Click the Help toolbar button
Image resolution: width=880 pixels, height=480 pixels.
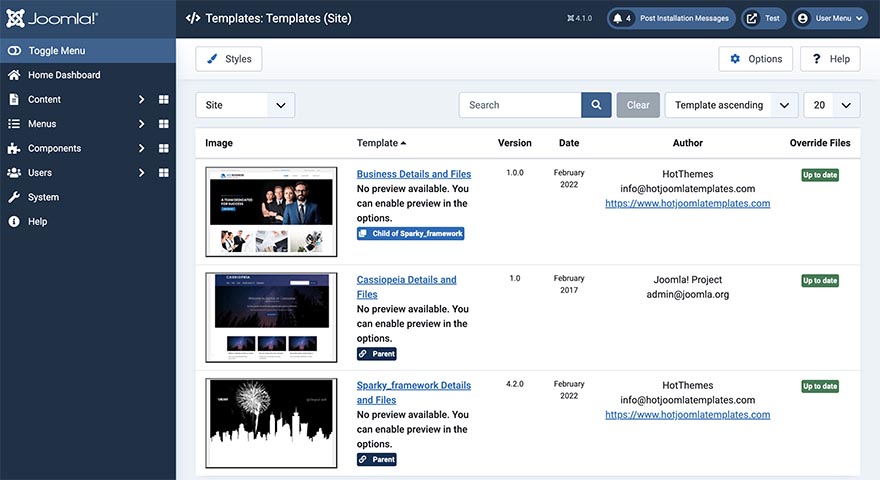pyautogui.click(x=830, y=59)
